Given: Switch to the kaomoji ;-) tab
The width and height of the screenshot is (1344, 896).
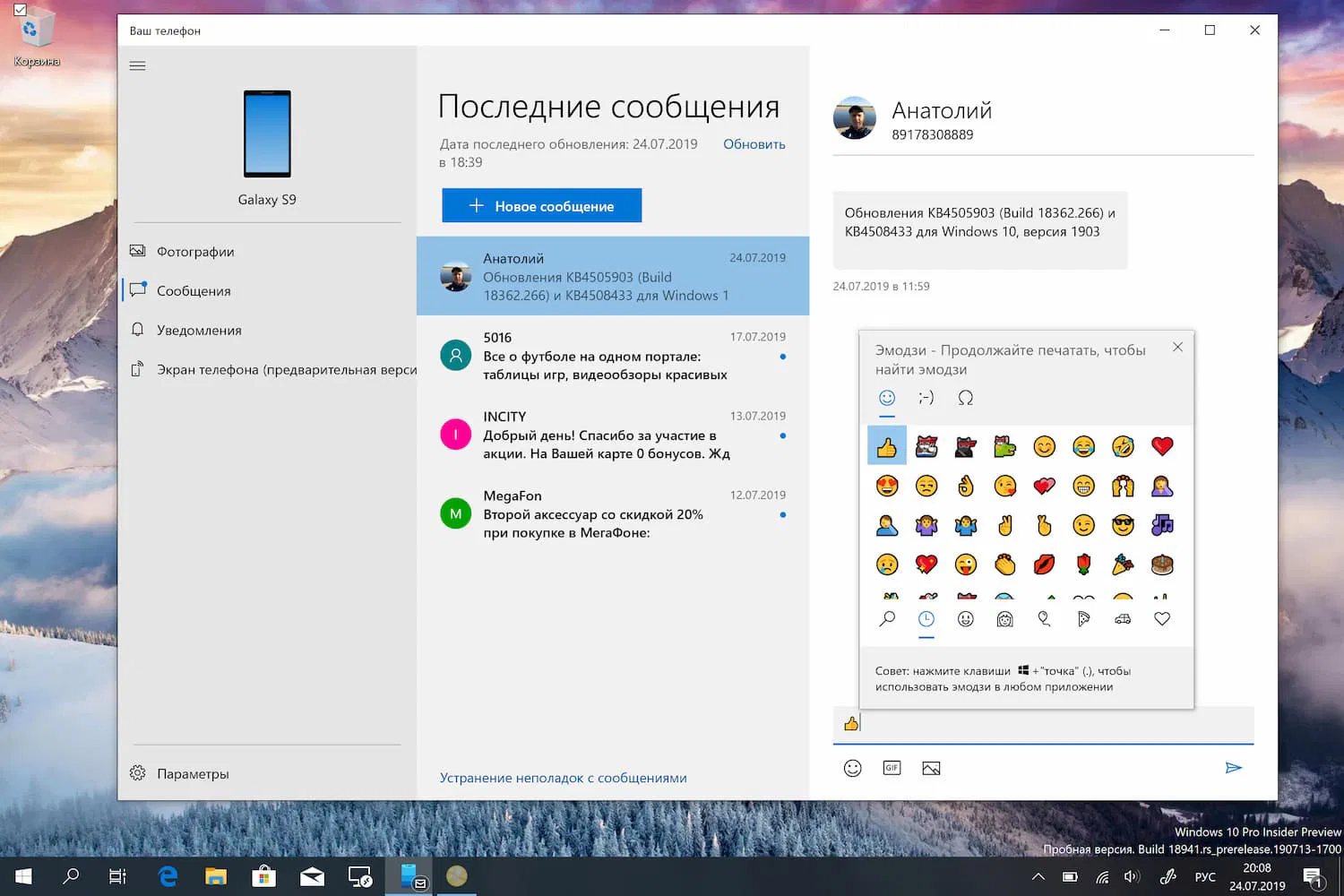Looking at the screenshot, I should coord(926,398).
